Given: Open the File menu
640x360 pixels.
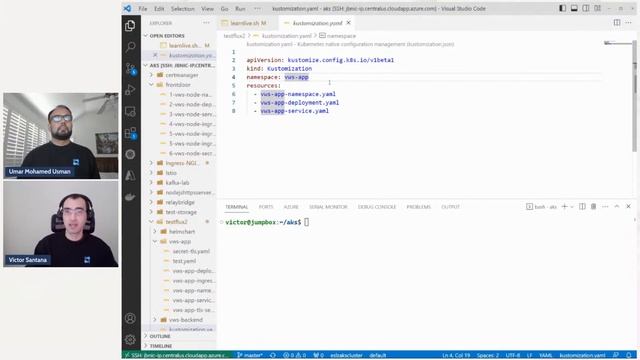Looking at the screenshot, I should (142, 8).
